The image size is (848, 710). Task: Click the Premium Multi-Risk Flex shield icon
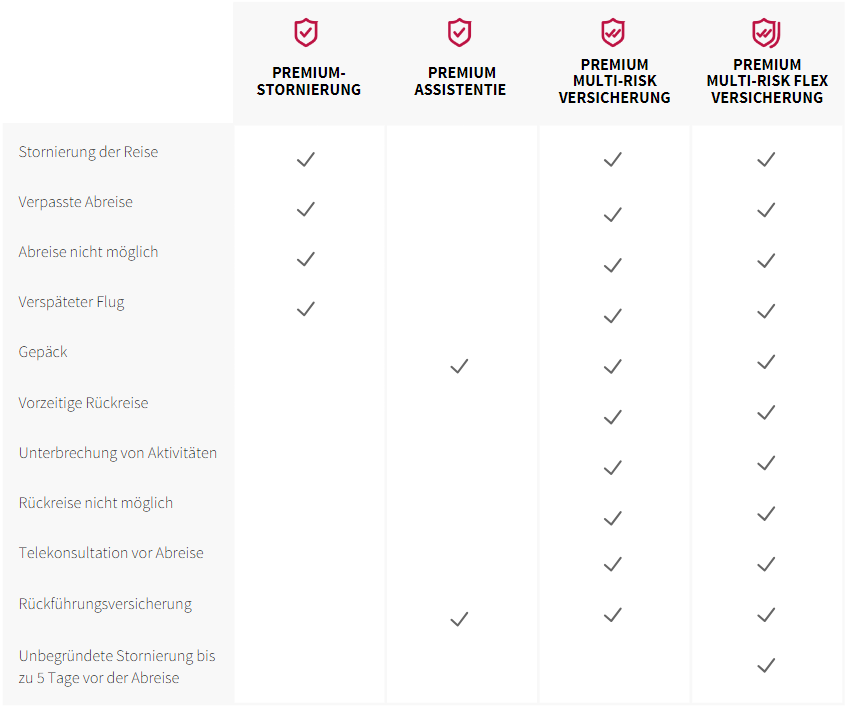tap(766, 33)
